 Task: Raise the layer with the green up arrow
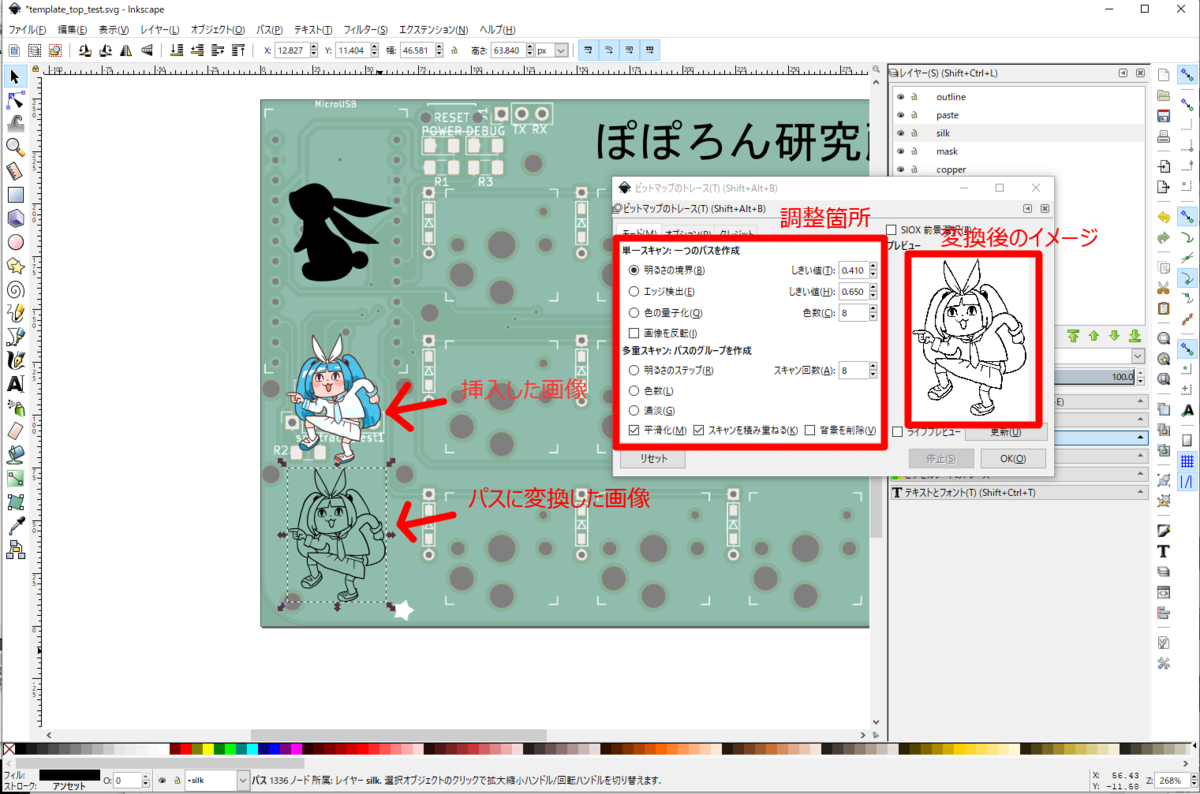click(1093, 335)
